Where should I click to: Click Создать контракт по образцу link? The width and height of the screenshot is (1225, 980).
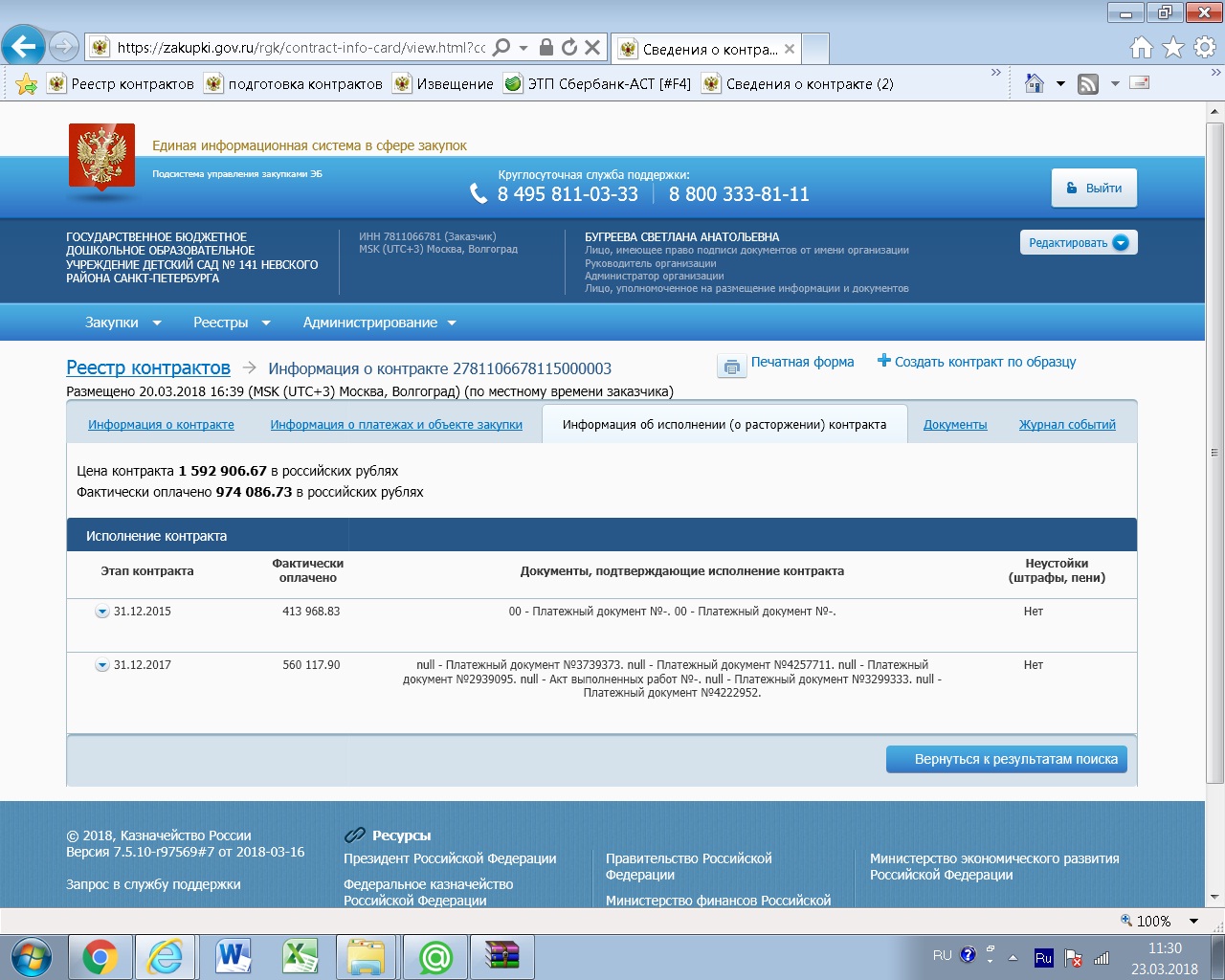985,362
